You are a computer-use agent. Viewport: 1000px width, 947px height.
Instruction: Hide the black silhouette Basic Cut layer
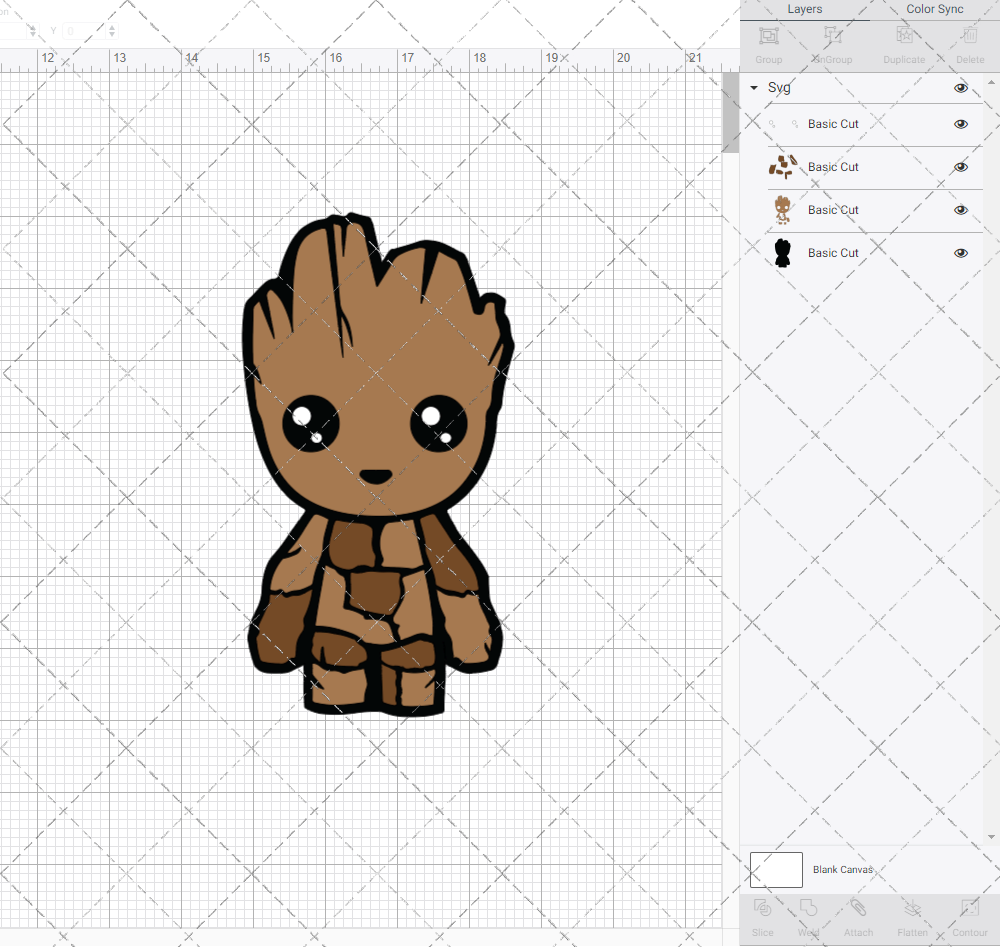[x=960, y=253]
